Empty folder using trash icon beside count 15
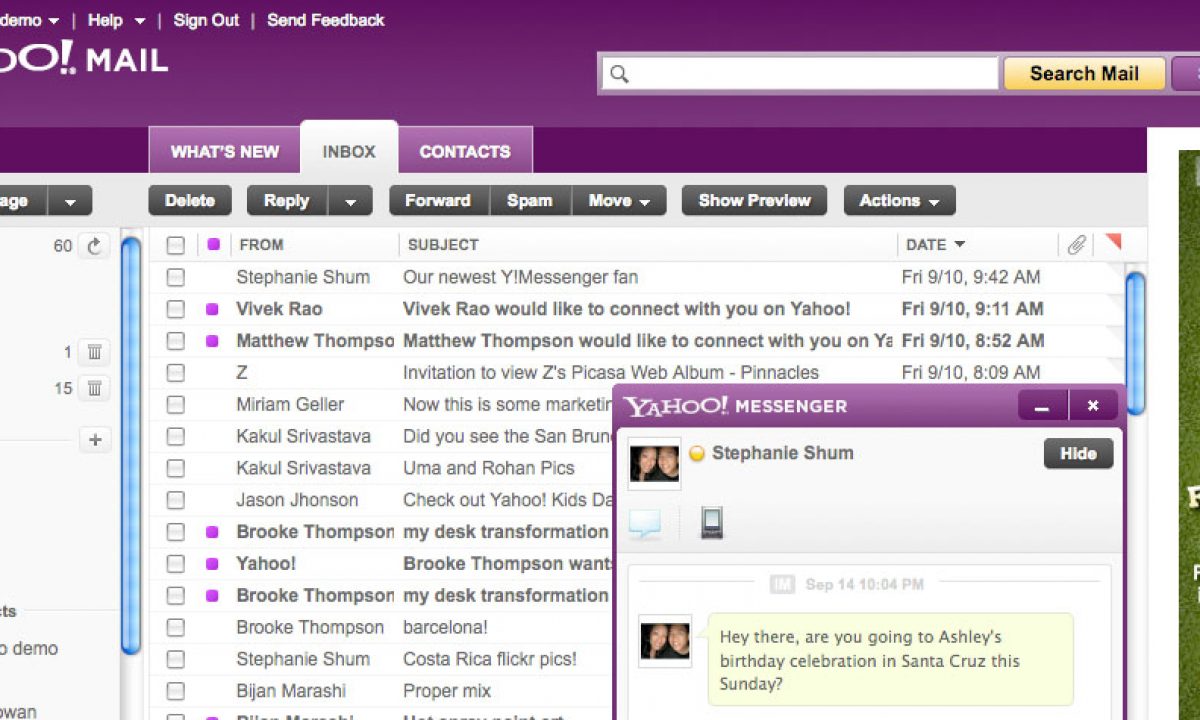The image size is (1200, 720). 94,388
